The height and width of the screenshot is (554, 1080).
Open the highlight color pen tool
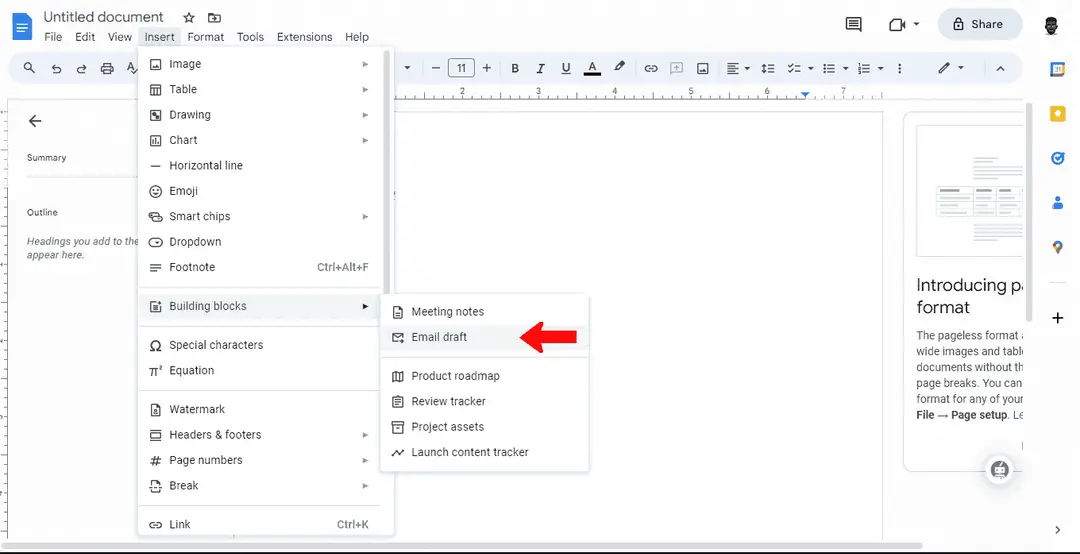point(619,68)
